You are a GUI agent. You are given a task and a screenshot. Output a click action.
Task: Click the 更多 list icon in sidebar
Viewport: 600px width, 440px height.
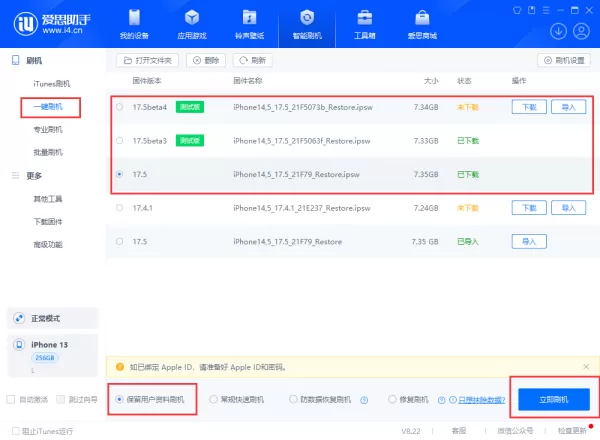15,176
